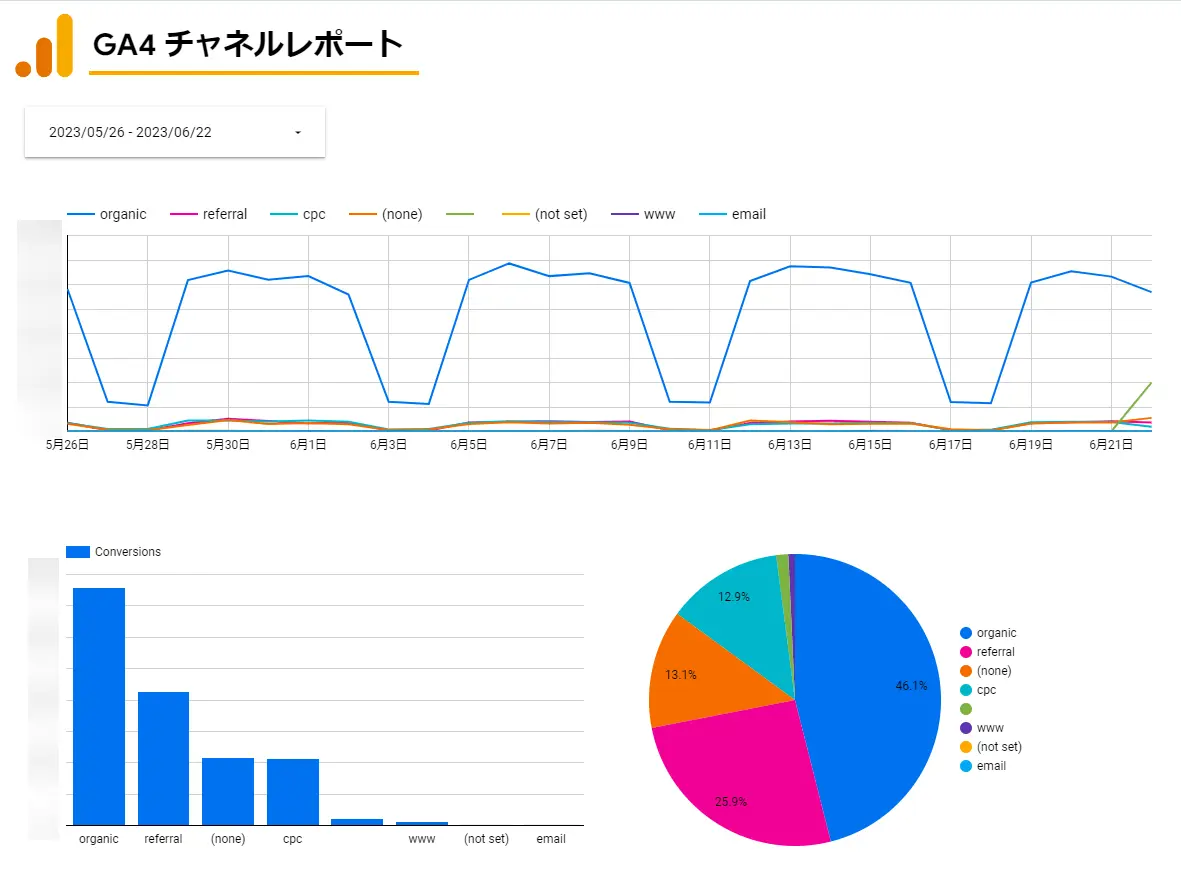Click the organic blue dot in pie legend
The height and width of the screenshot is (884, 1181).
coord(966,633)
